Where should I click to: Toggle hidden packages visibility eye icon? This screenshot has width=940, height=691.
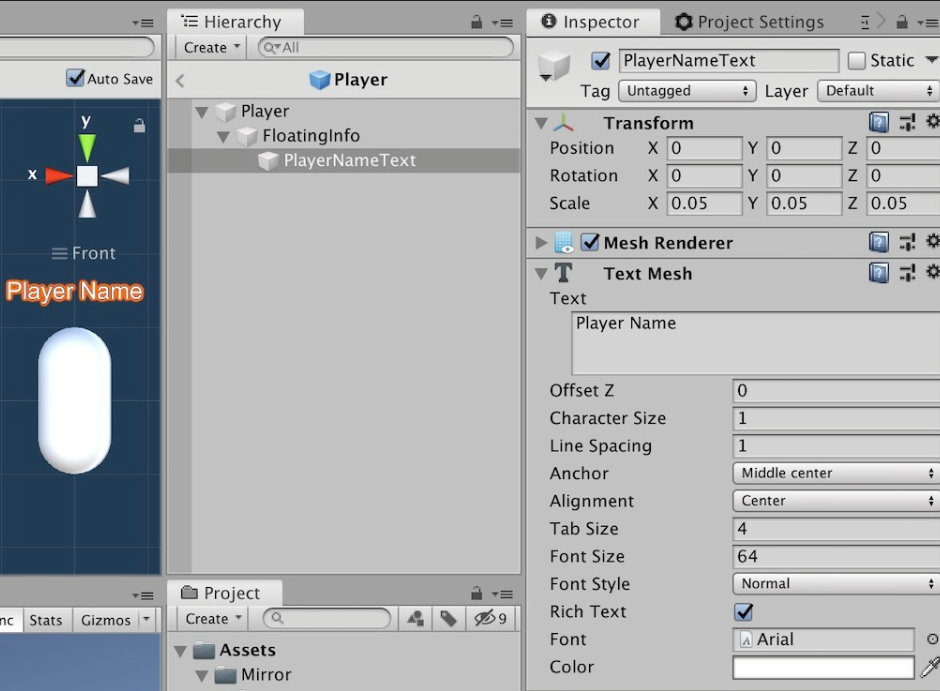(490, 618)
